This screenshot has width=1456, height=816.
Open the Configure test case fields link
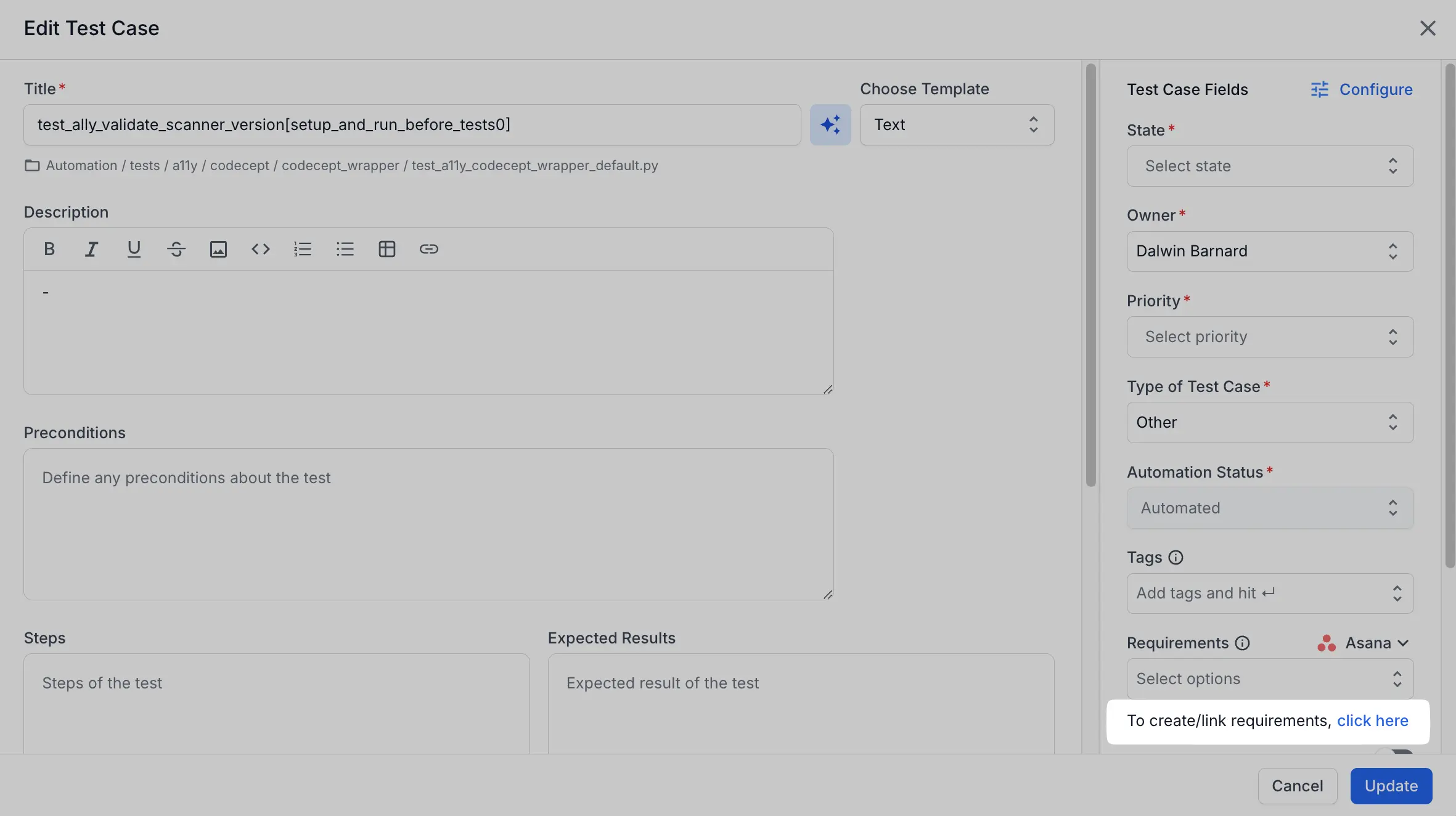tap(1362, 89)
